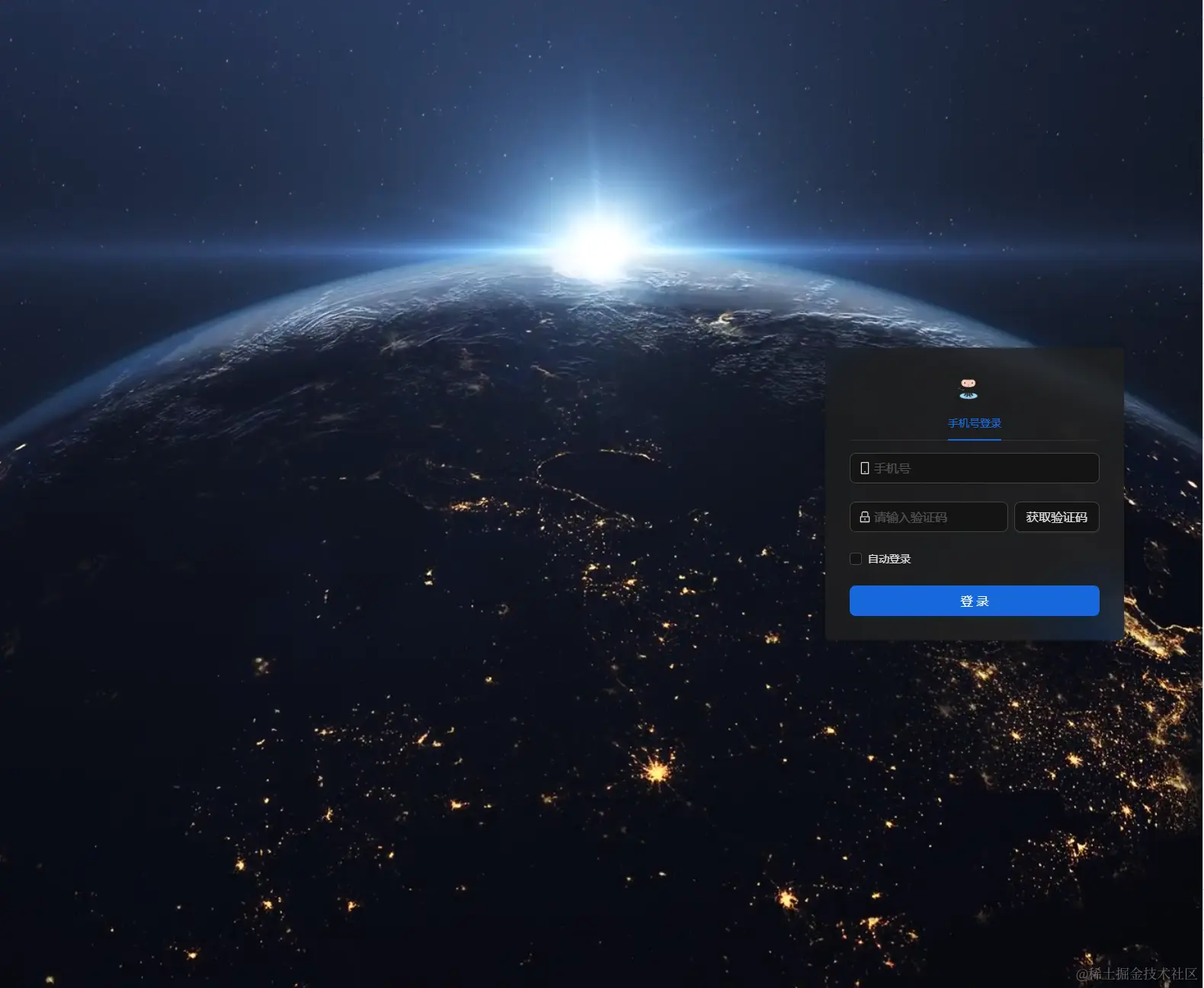This screenshot has width=1204, height=988.
Task: Click the 自动登录 label text
Action: click(x=889, y=559)
